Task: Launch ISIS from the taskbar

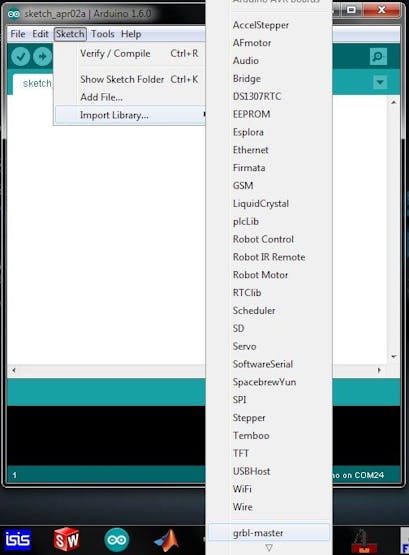Action: click(x=18, y=539)
